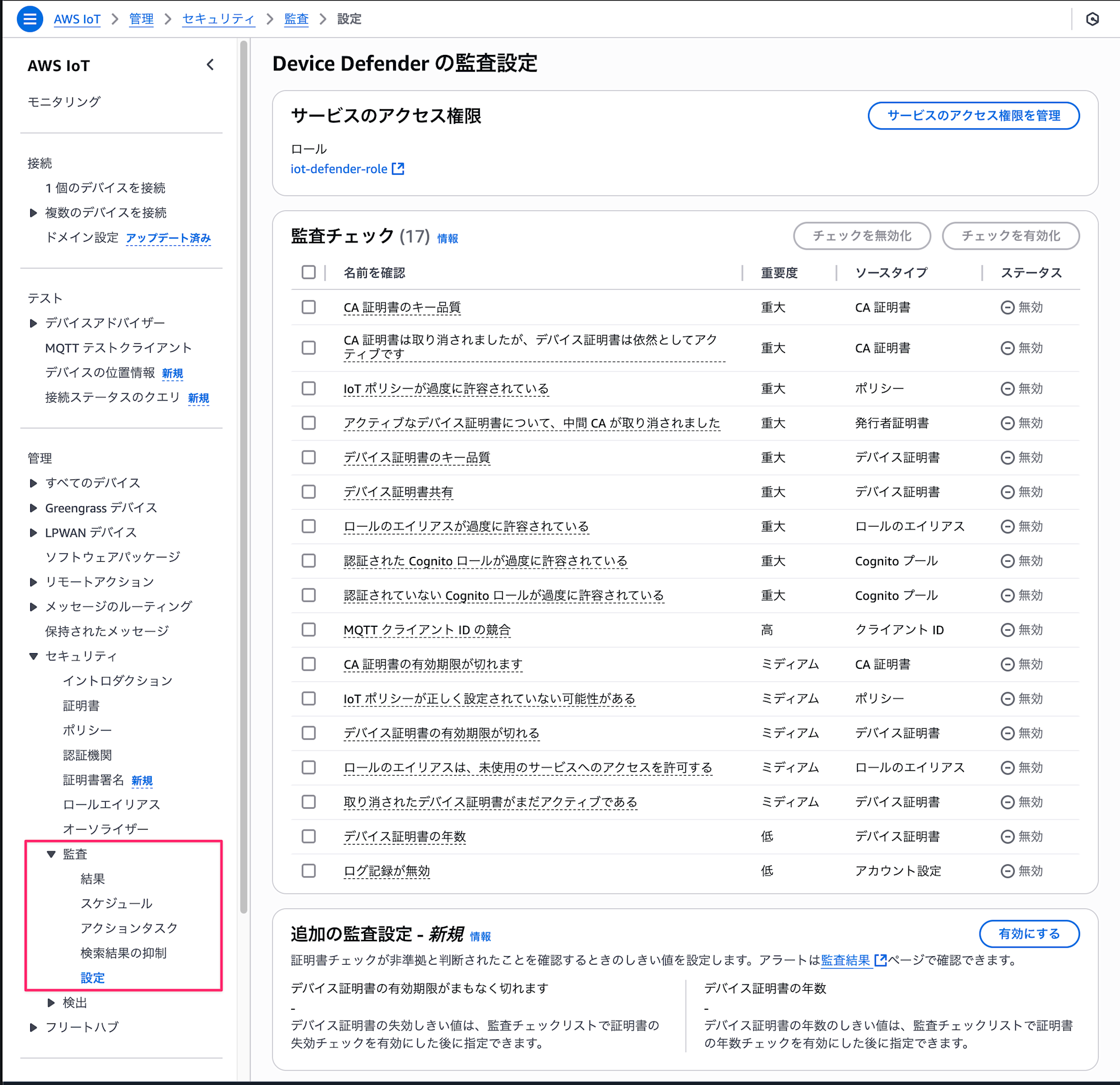Screen dimensions: 1120x1085
Task: Check the CA 証明書のキー品質 row checkbox
Action: [309, 307]
